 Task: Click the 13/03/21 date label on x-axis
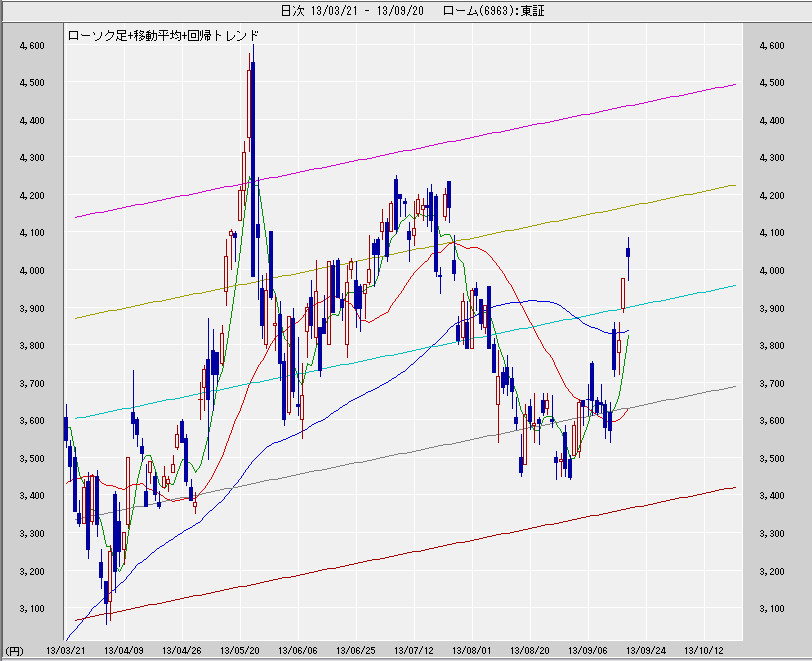click(64, 650)
